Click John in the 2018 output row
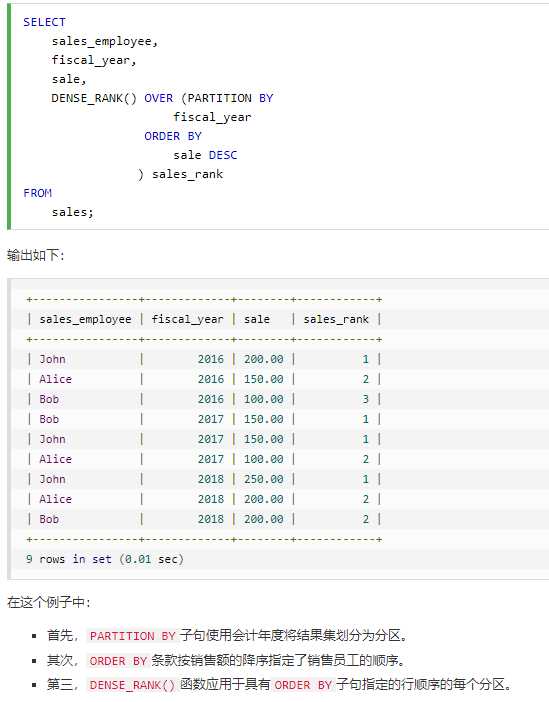The height and width of the screenshot is (702, 549). (52, 479)
